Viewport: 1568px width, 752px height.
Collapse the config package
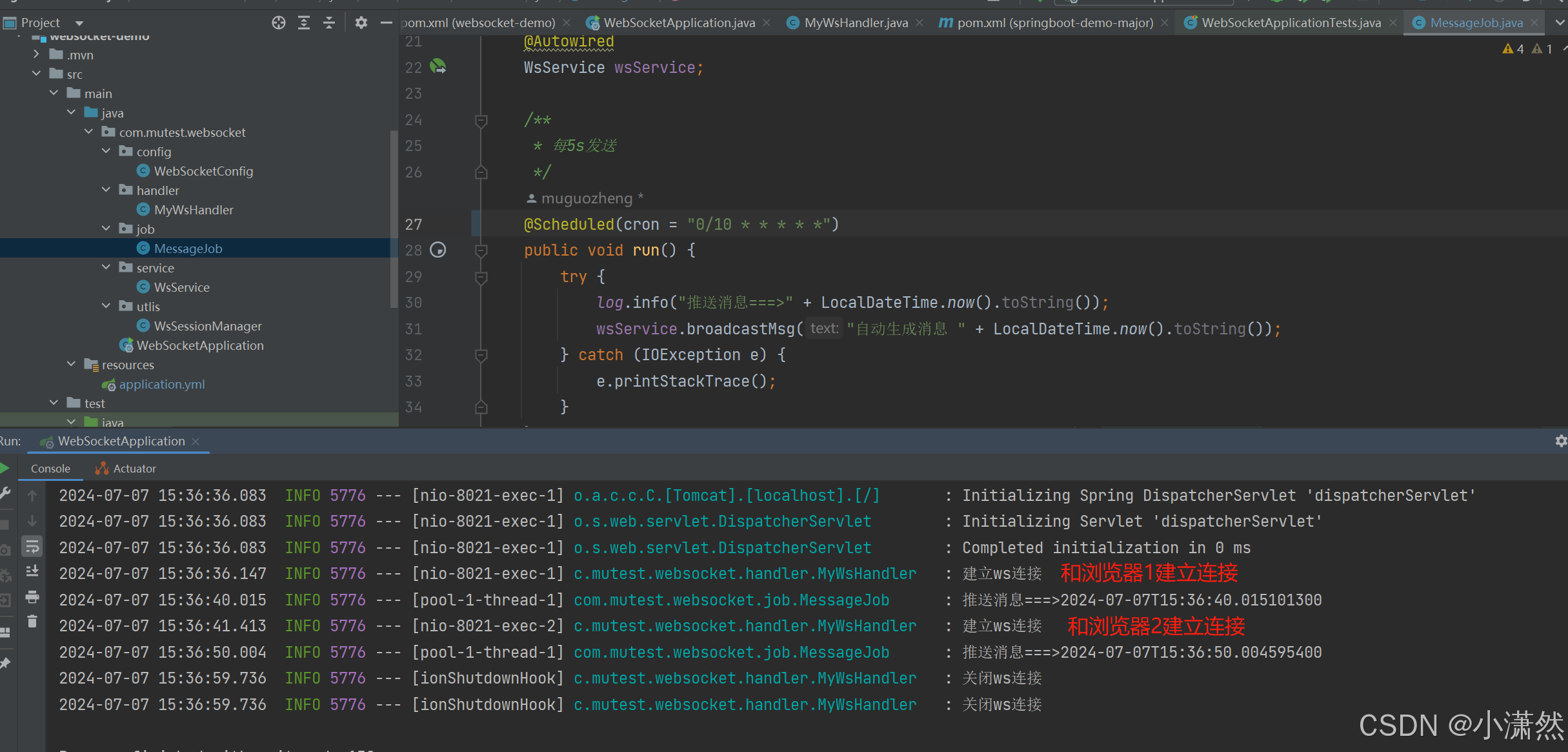click(106, 152)
